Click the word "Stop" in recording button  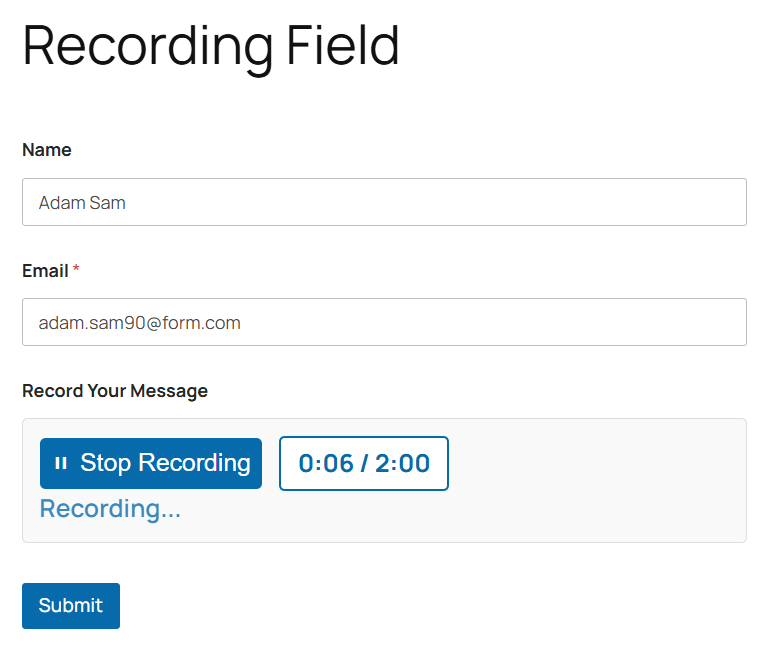(x=106, y=463)
